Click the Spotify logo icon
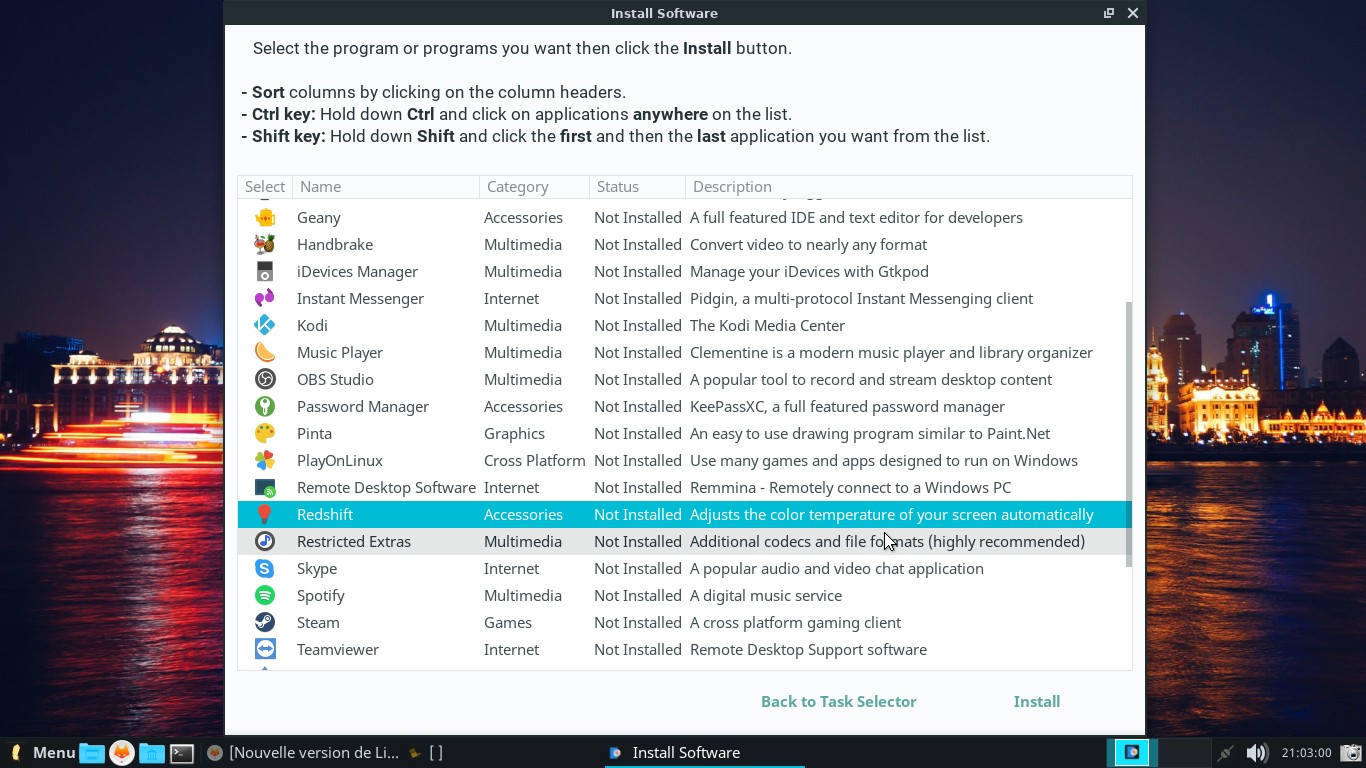 click(265, 596)
